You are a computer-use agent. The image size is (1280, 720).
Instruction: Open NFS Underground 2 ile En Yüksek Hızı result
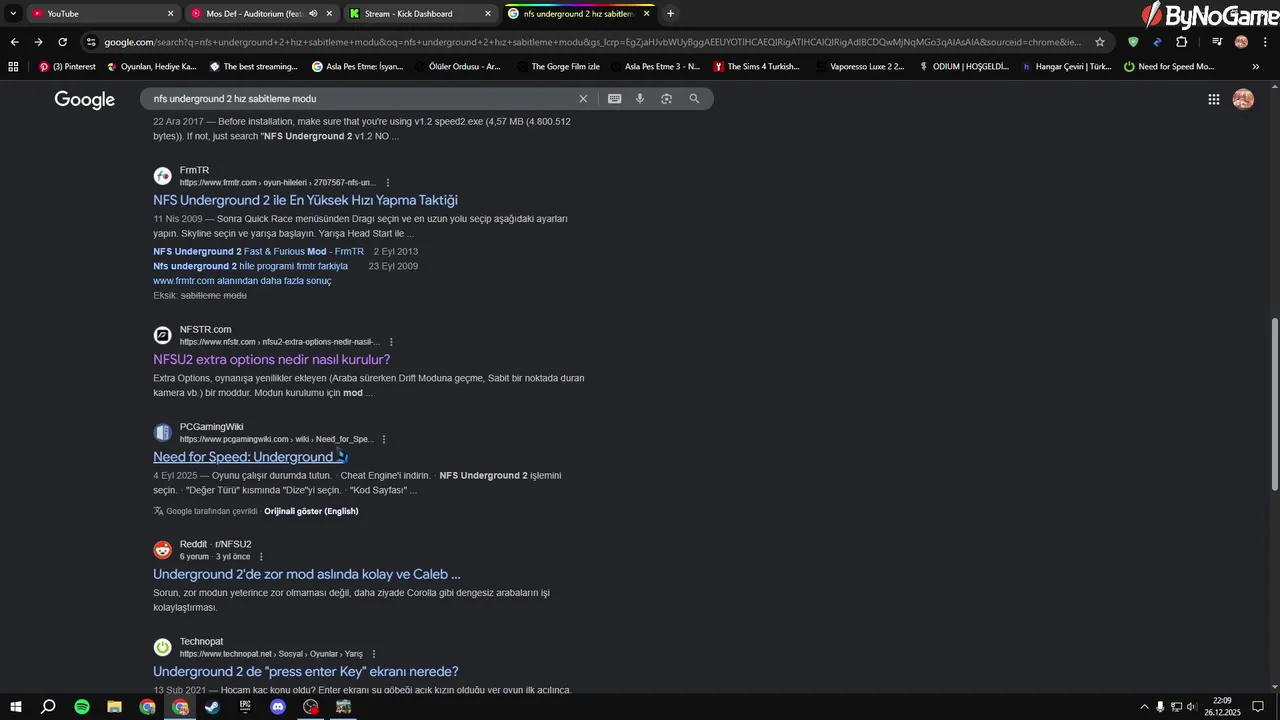(305, 200)
